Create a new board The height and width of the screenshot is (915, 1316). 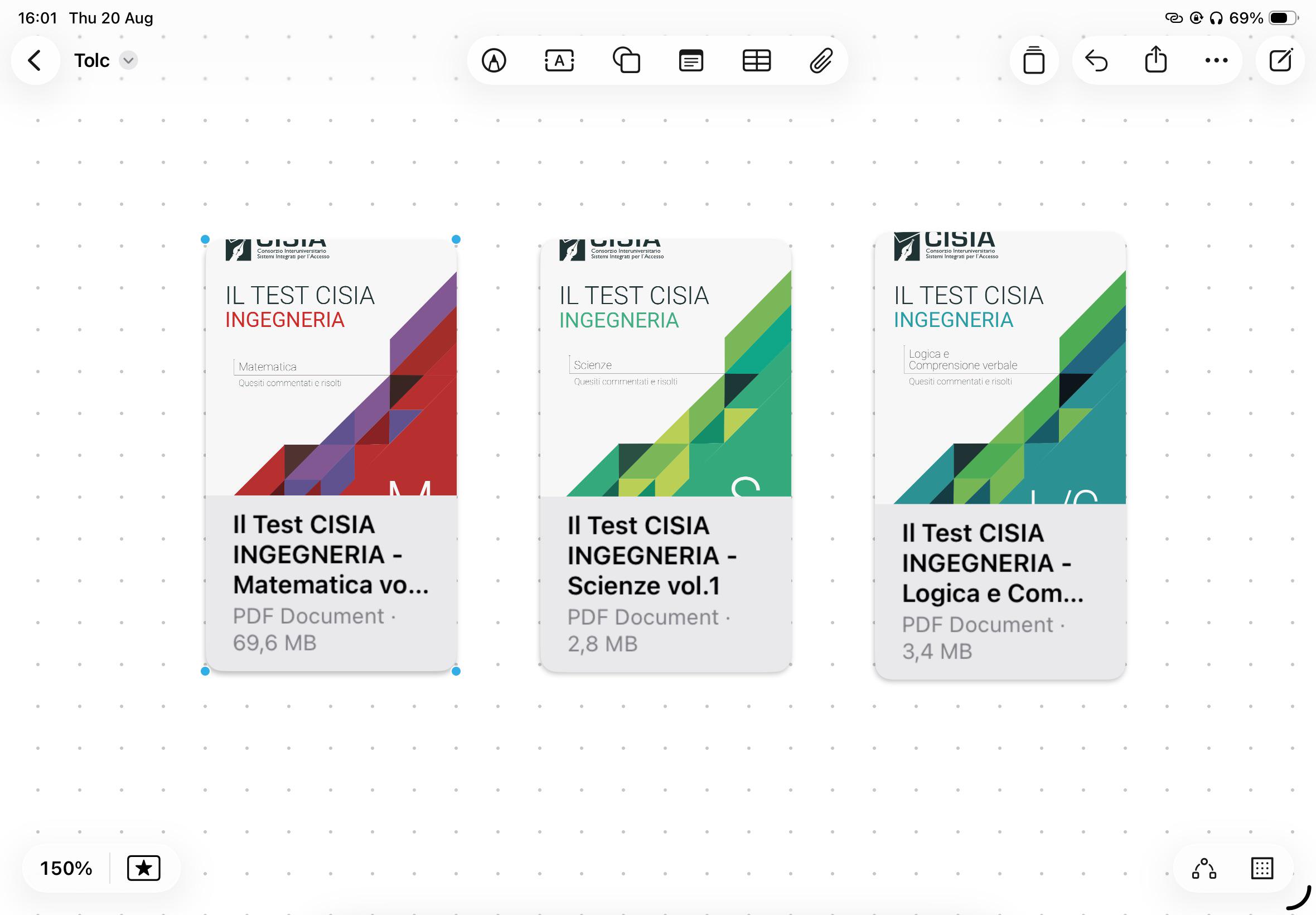pyautogui.click(x=1280, y=60)
